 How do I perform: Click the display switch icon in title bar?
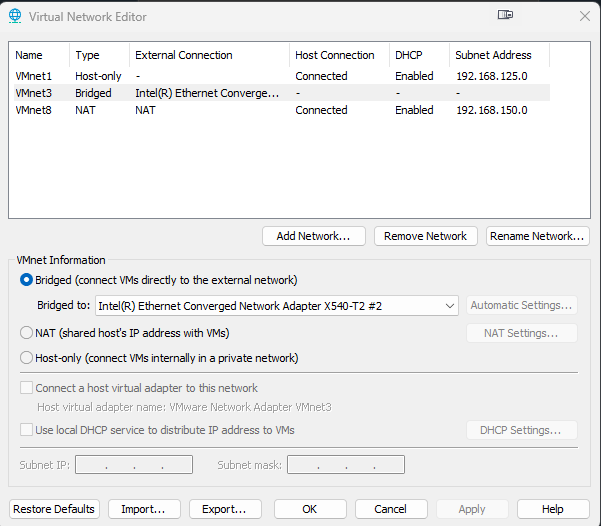click(505, 15)
